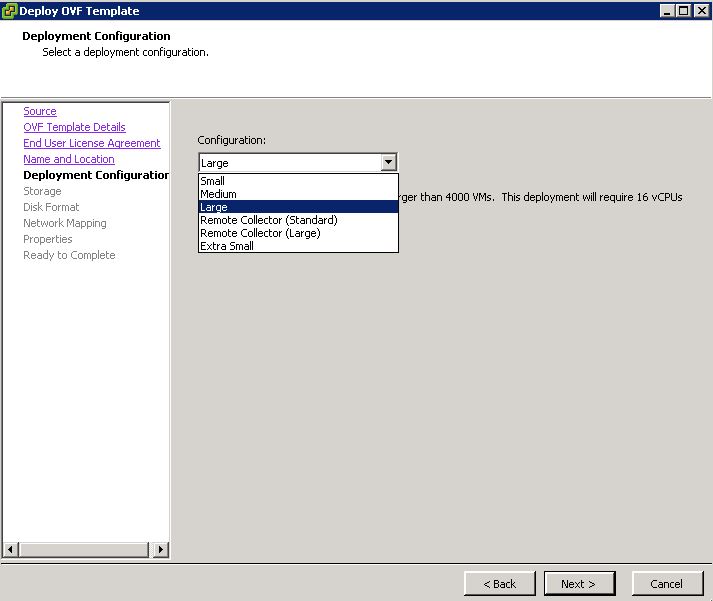Pick the highlighted Large configuration option
The image size is (713, 601).
pos(215,207)
